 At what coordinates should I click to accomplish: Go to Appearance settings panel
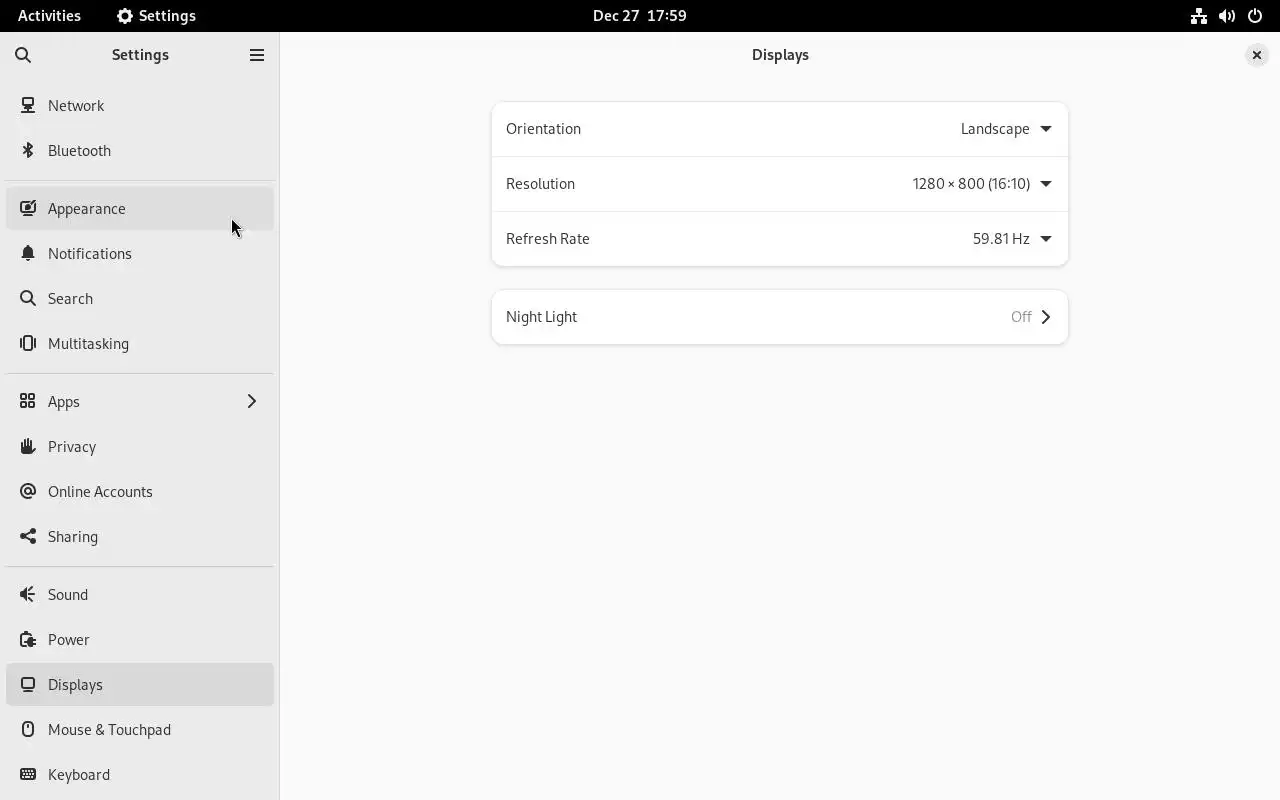point(140,208)
